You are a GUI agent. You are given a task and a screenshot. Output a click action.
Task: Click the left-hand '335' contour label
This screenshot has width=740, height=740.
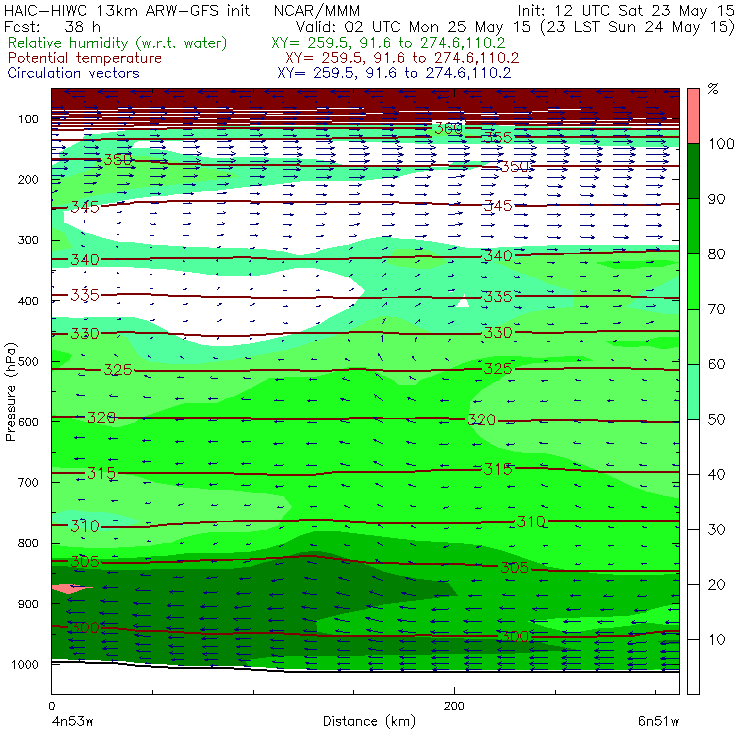(x=85, y=295)
